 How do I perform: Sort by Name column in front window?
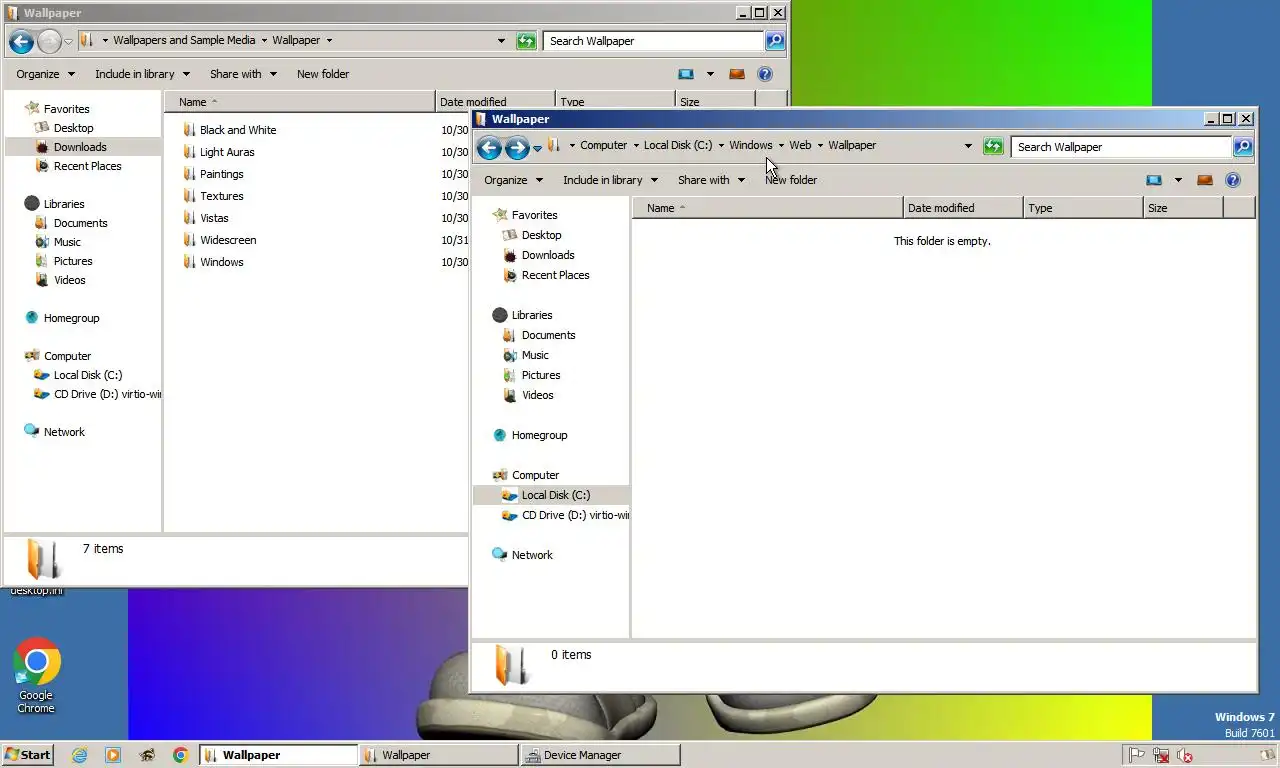pos(767,208)
